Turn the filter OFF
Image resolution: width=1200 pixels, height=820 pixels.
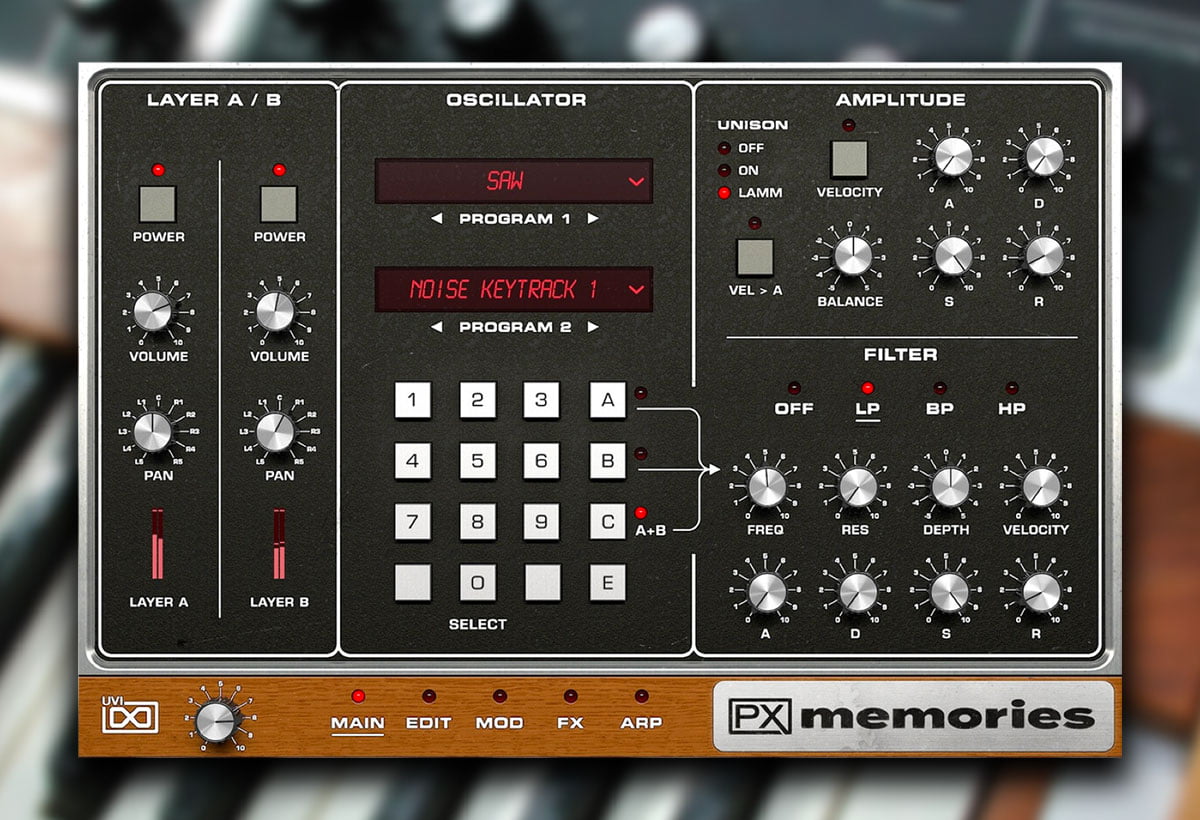tap(794, 408)
